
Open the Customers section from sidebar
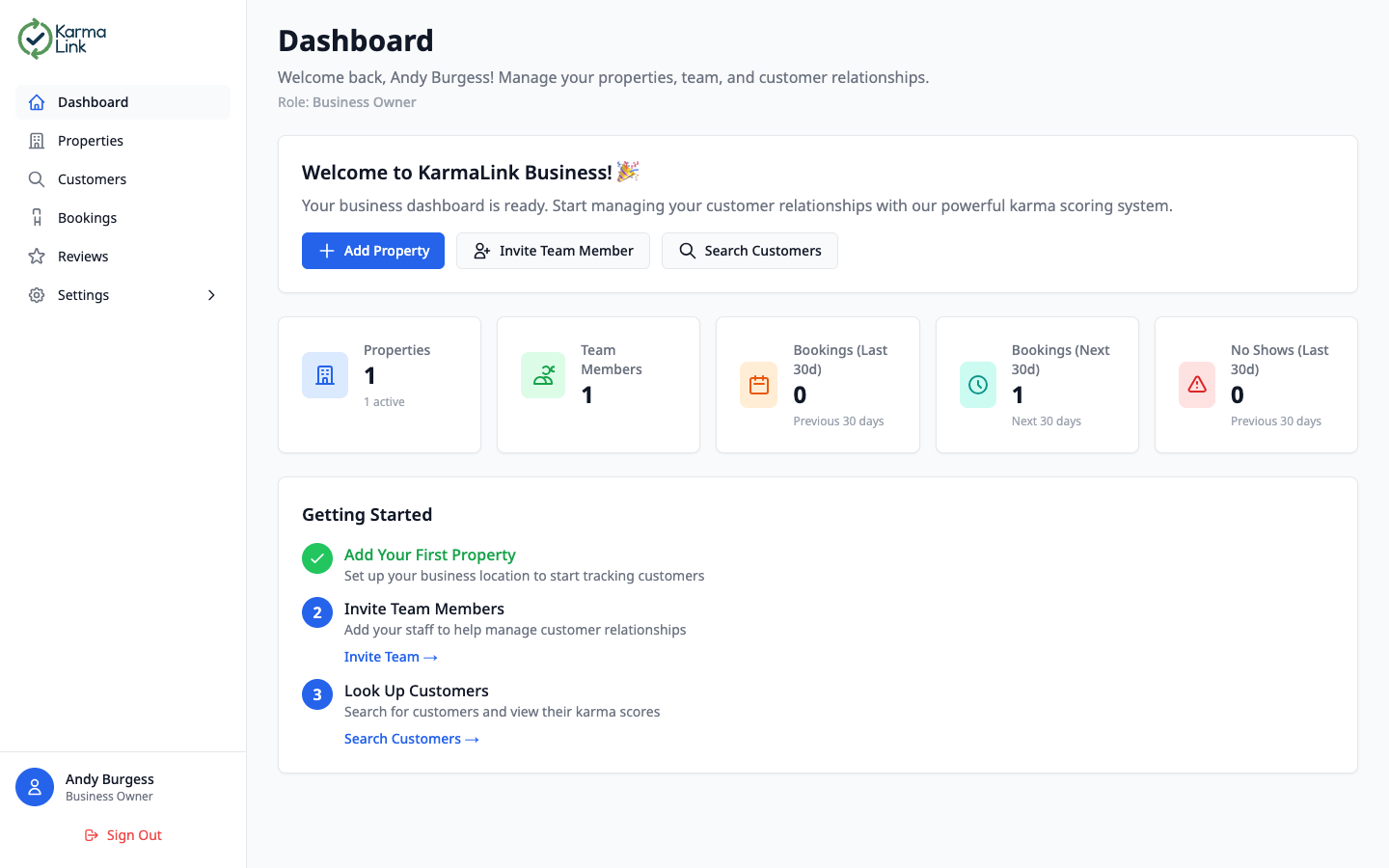coord(91,178)
